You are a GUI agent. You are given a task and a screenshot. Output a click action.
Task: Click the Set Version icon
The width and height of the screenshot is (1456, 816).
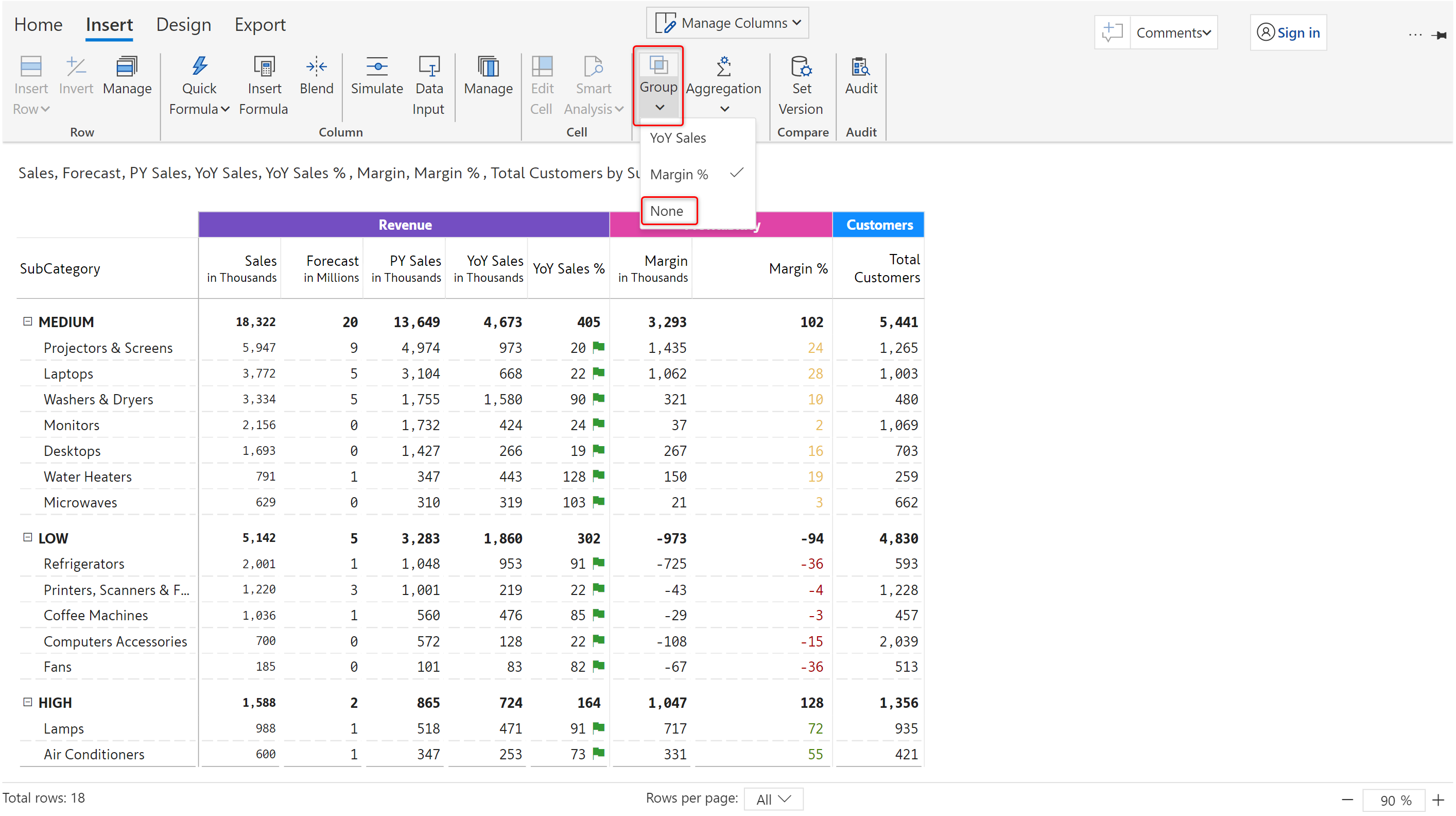tap(801, 67)
